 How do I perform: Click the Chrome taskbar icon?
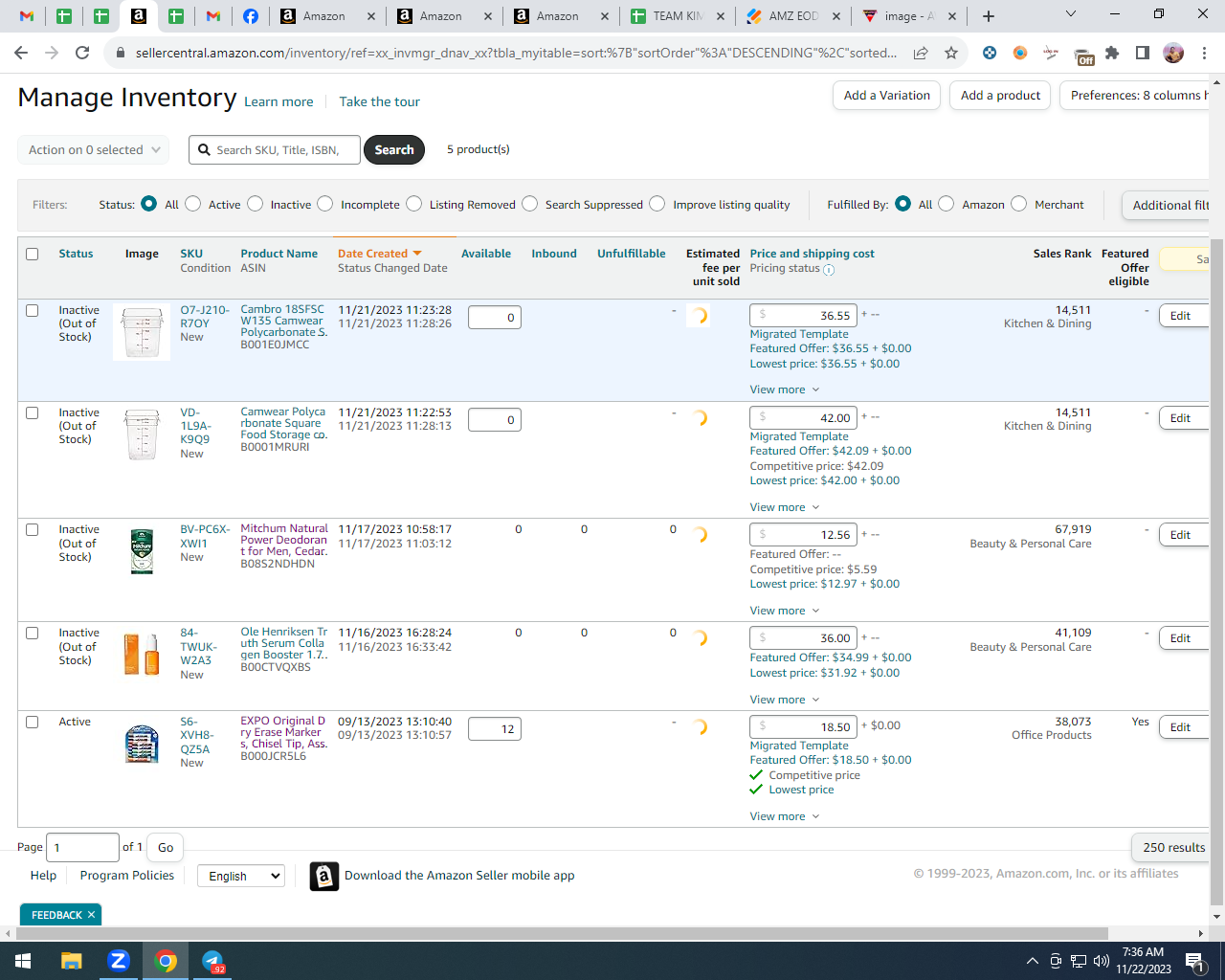[x=166, y=961]
